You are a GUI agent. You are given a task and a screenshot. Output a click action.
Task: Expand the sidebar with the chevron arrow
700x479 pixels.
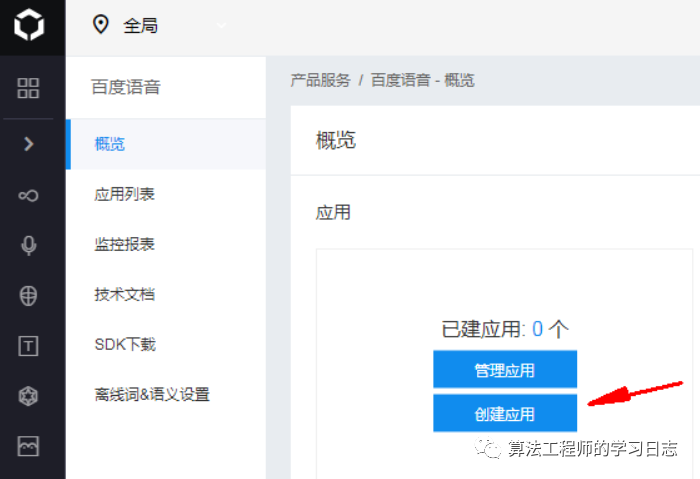click(x=29, y=144)
